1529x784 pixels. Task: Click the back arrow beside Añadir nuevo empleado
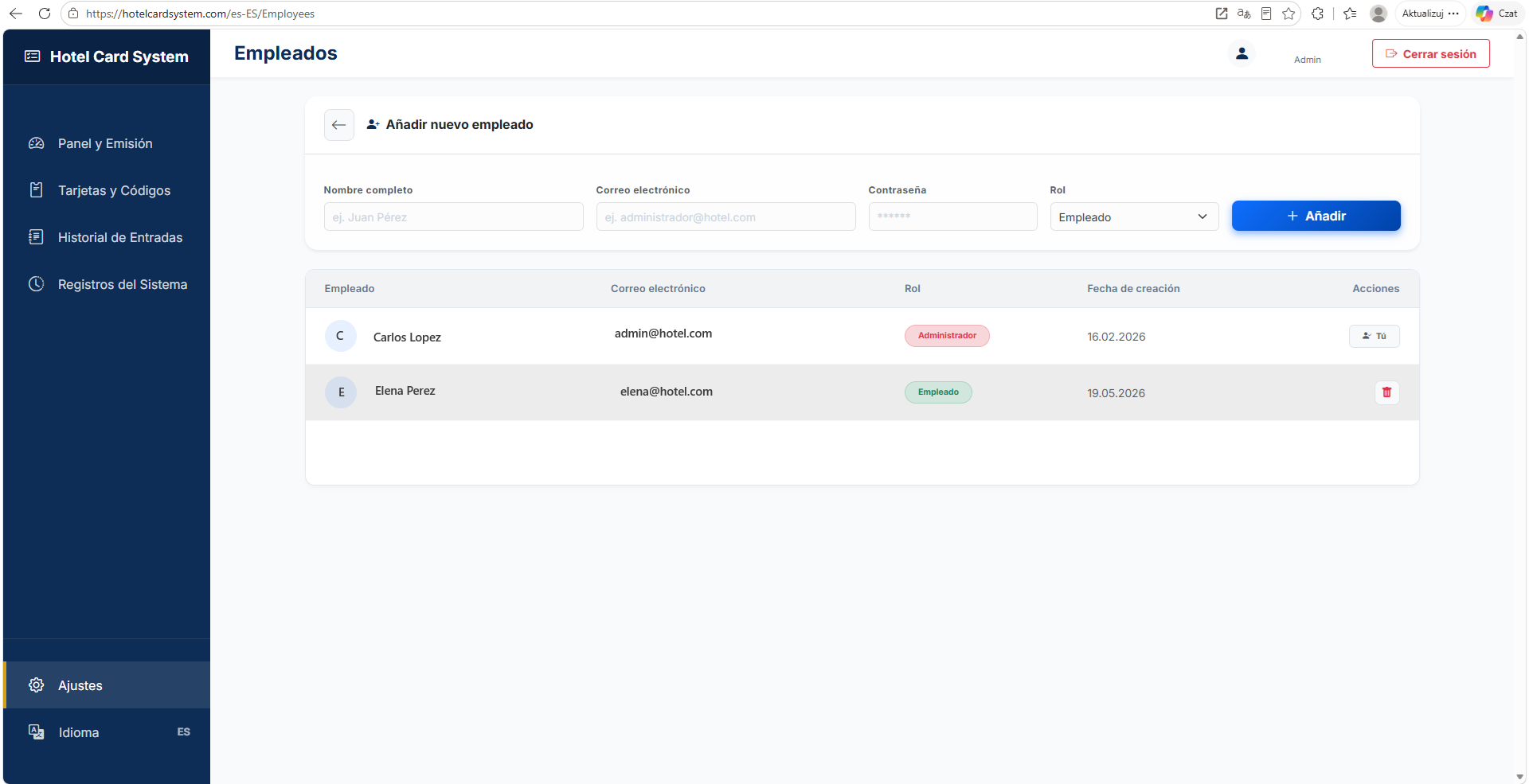(338, 125)
